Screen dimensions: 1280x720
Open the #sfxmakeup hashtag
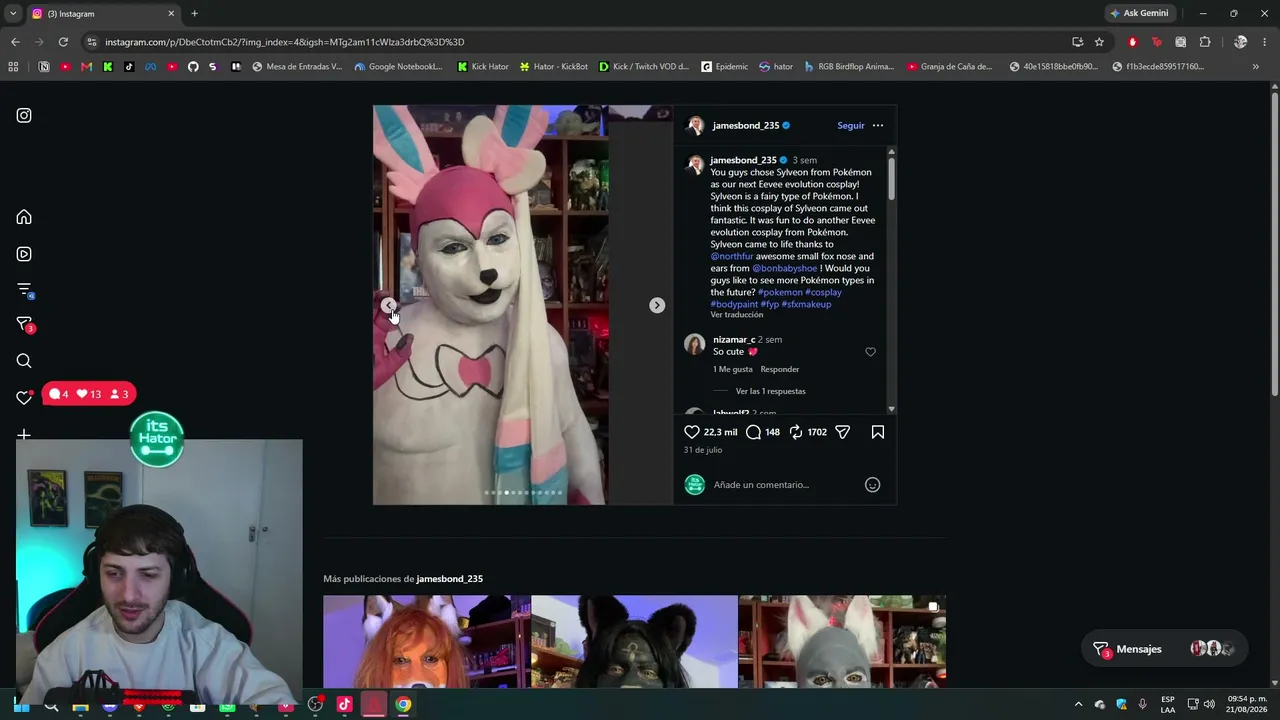coord(807,304)
